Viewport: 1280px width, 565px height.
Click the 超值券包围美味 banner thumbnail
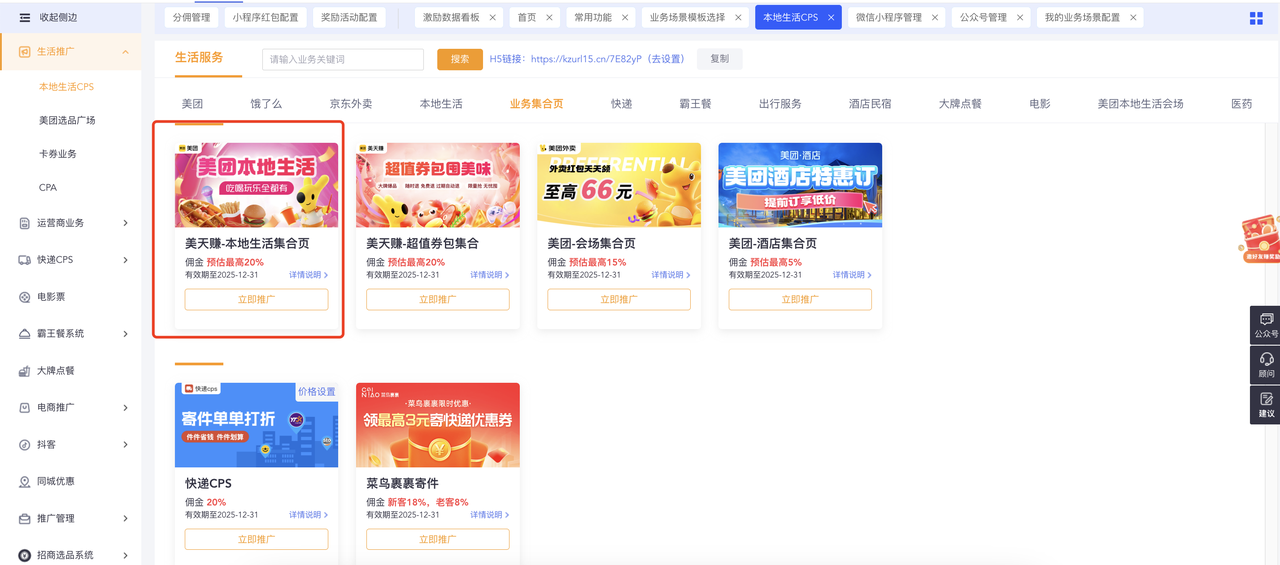coord(438,185)
